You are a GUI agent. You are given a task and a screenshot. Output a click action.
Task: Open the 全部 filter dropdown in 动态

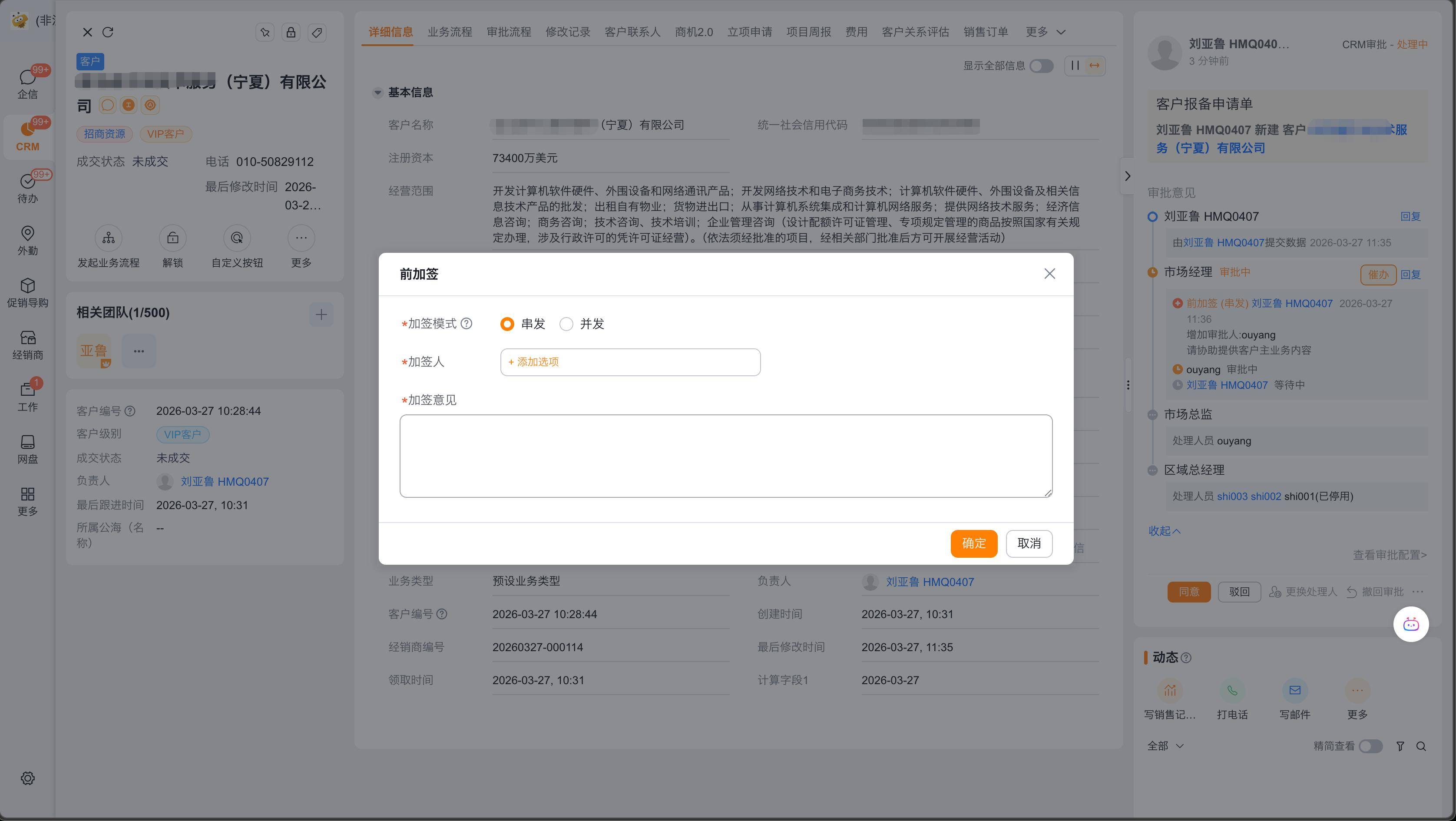pyautogui.click(x=1165, y=746)
